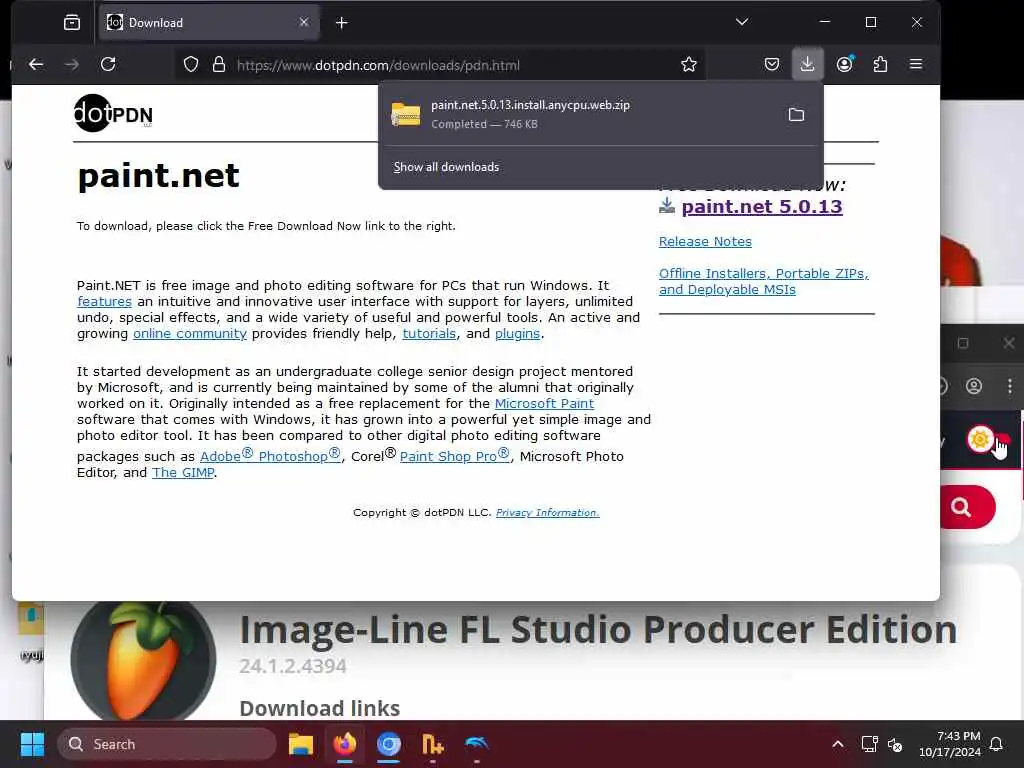
Task: Click the padlock site security icon
Action: pyautogui.click(x=219, y=65)
